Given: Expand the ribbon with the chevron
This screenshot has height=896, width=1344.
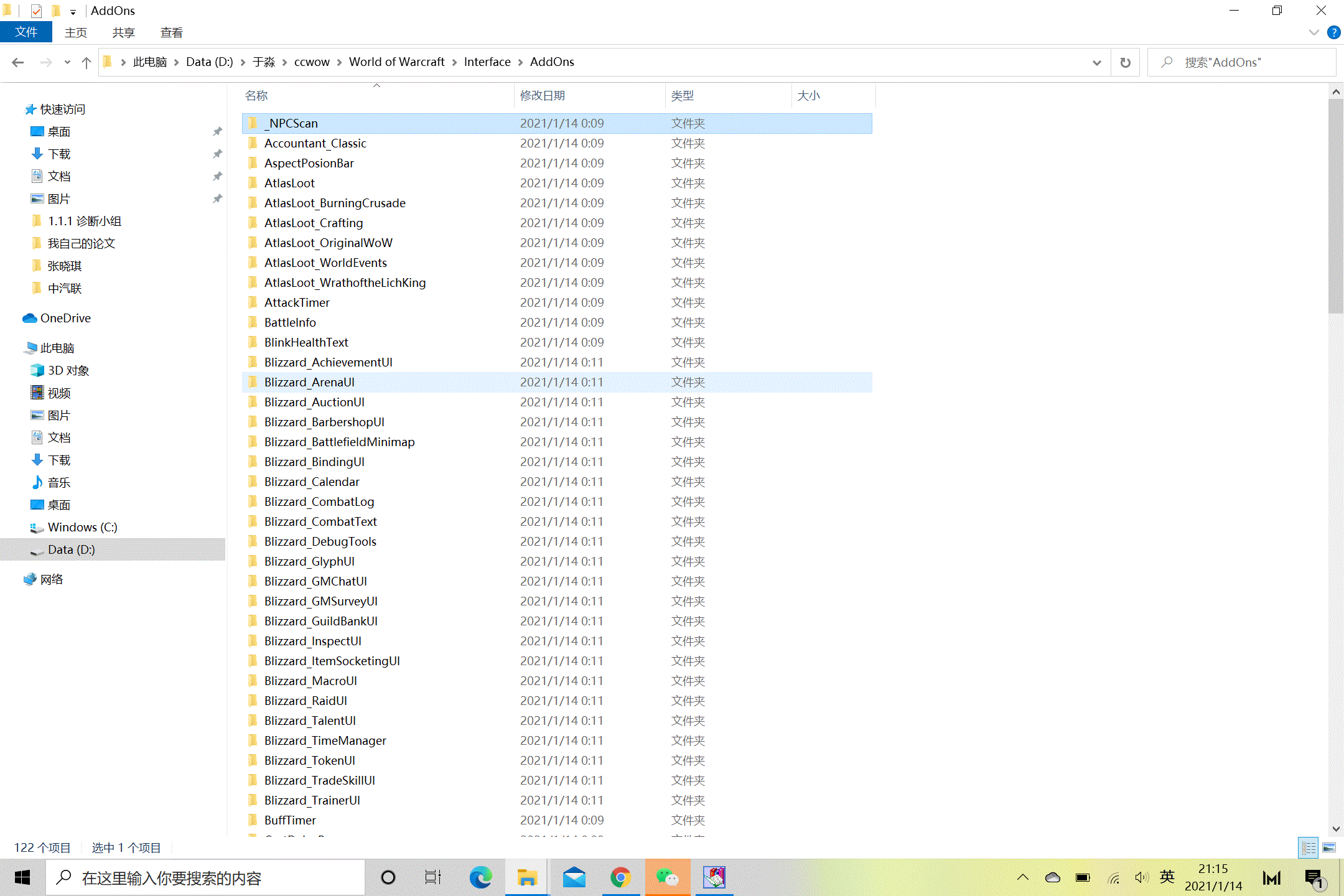Looking at the screenshot, I should click(x=1314, y=32).
